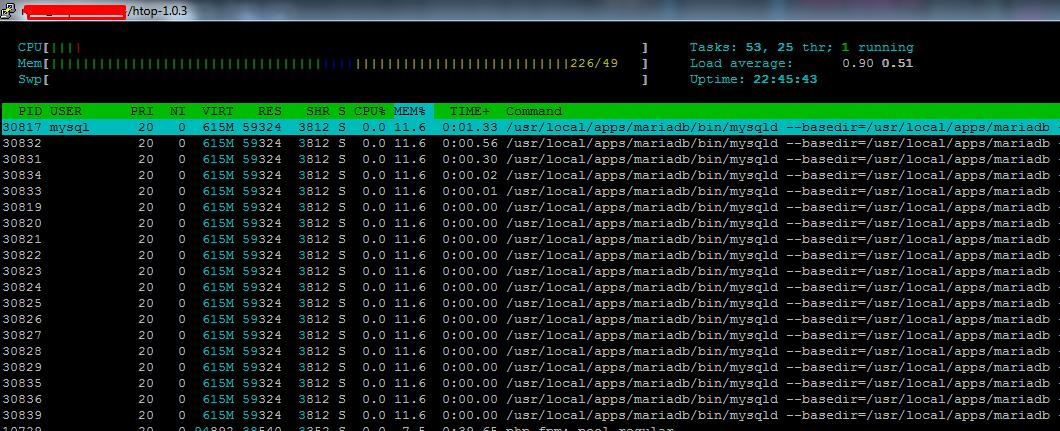Sort by the RES column header
Screen dimensions: 1060x431
pyautogui.click(x=269, y=111)
